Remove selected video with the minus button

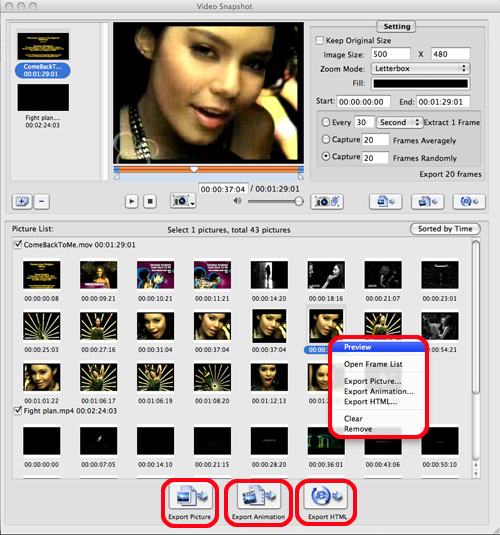click(42, 201)
